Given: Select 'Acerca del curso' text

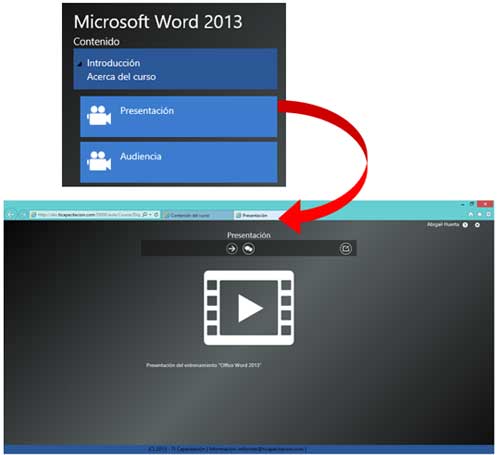Looking at the screenshot, I should click(x=121, y=77).
